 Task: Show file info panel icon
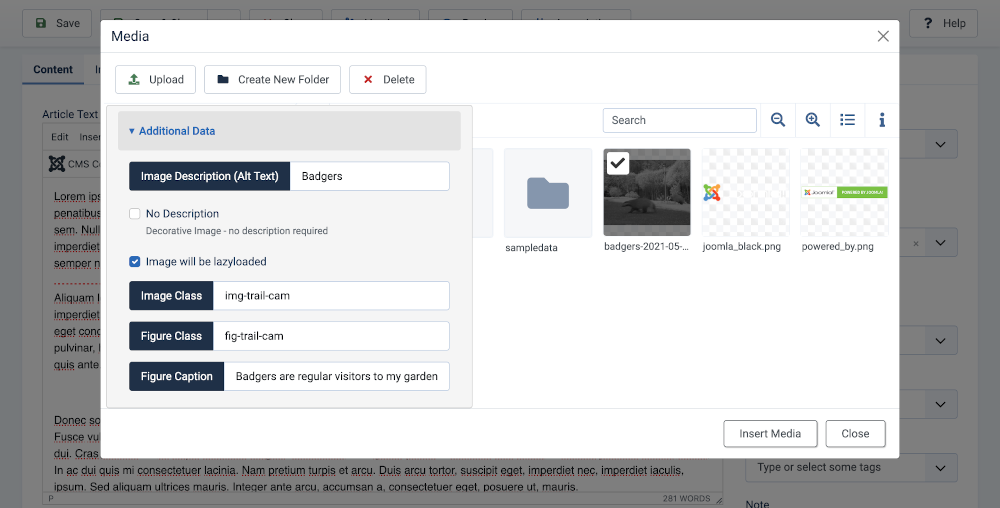[x=882, y=120]
